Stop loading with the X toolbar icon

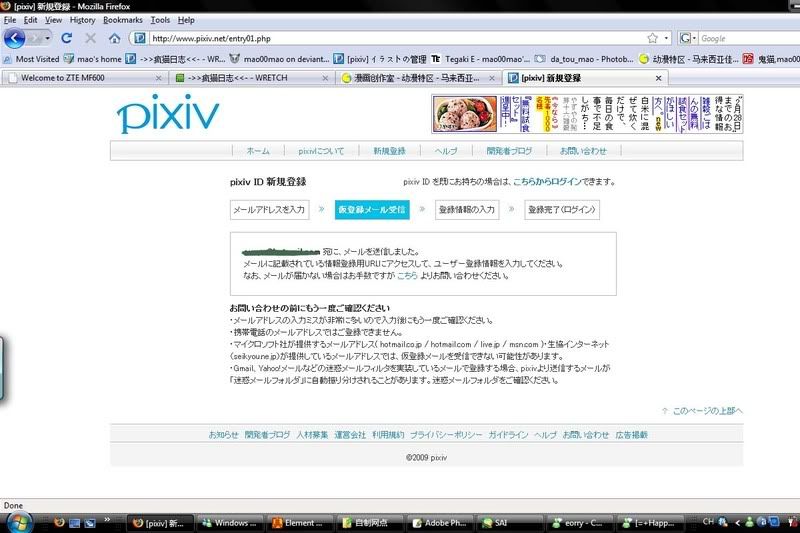pos(90,38)
